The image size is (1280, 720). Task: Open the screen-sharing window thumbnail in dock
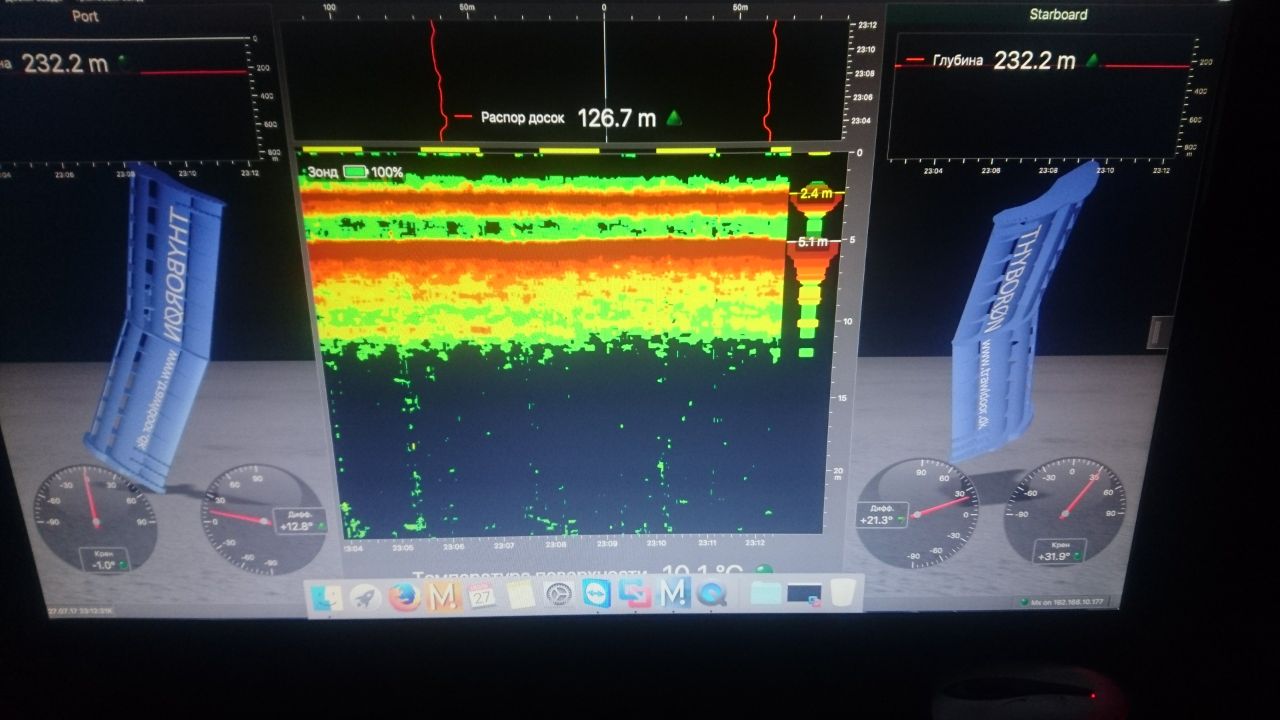[805, 593]
